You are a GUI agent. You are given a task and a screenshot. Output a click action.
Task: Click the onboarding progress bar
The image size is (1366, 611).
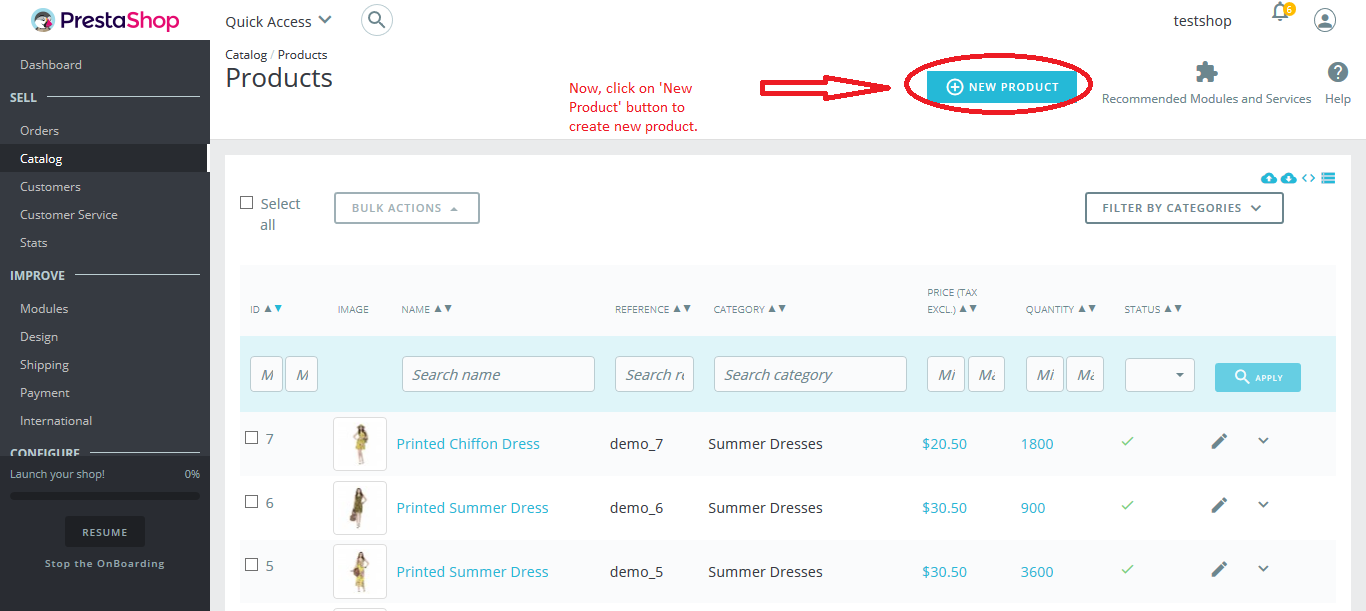click(x=105, y=495)
